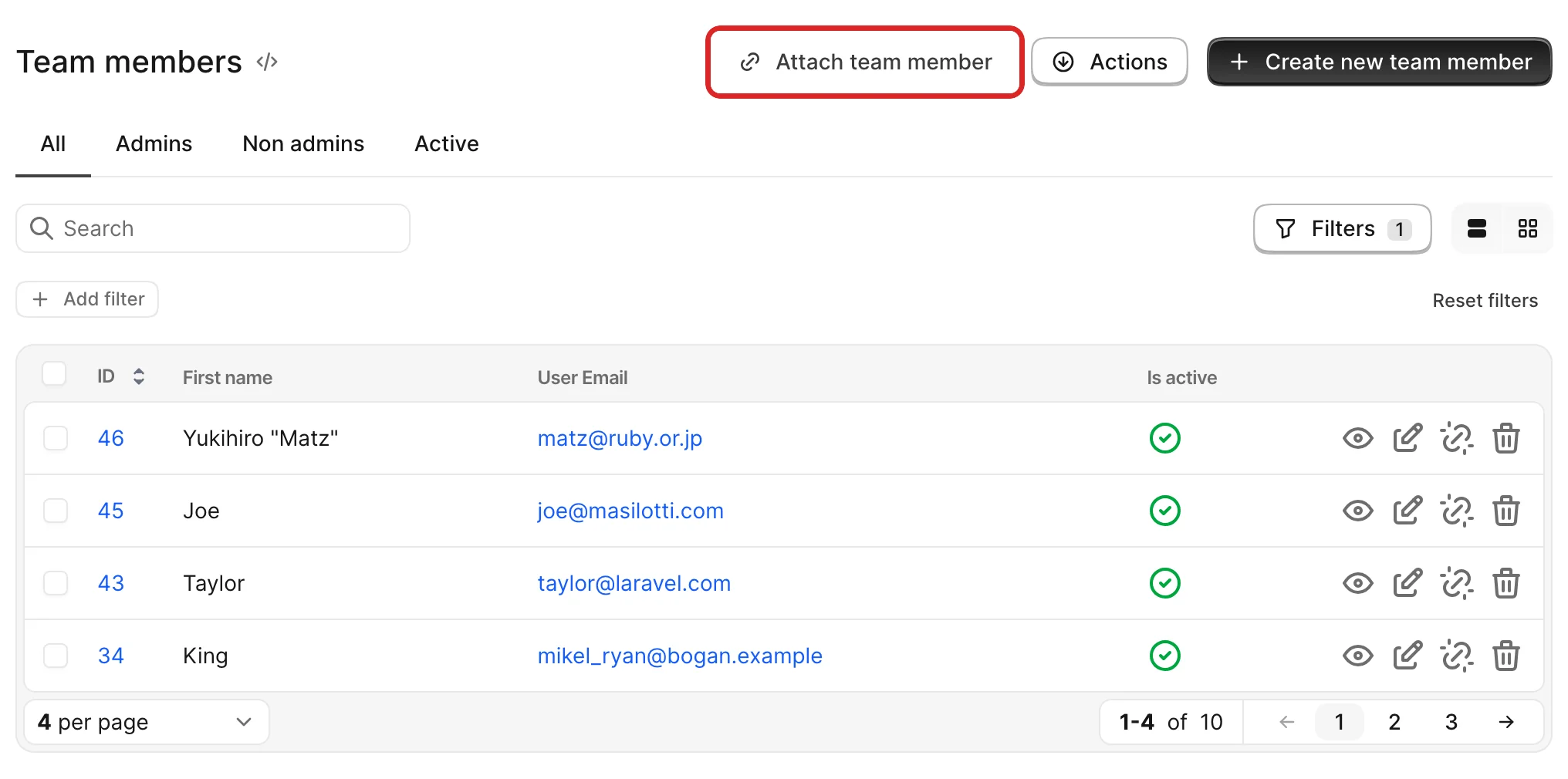Detach the Joe team member

click(1457, 511)
